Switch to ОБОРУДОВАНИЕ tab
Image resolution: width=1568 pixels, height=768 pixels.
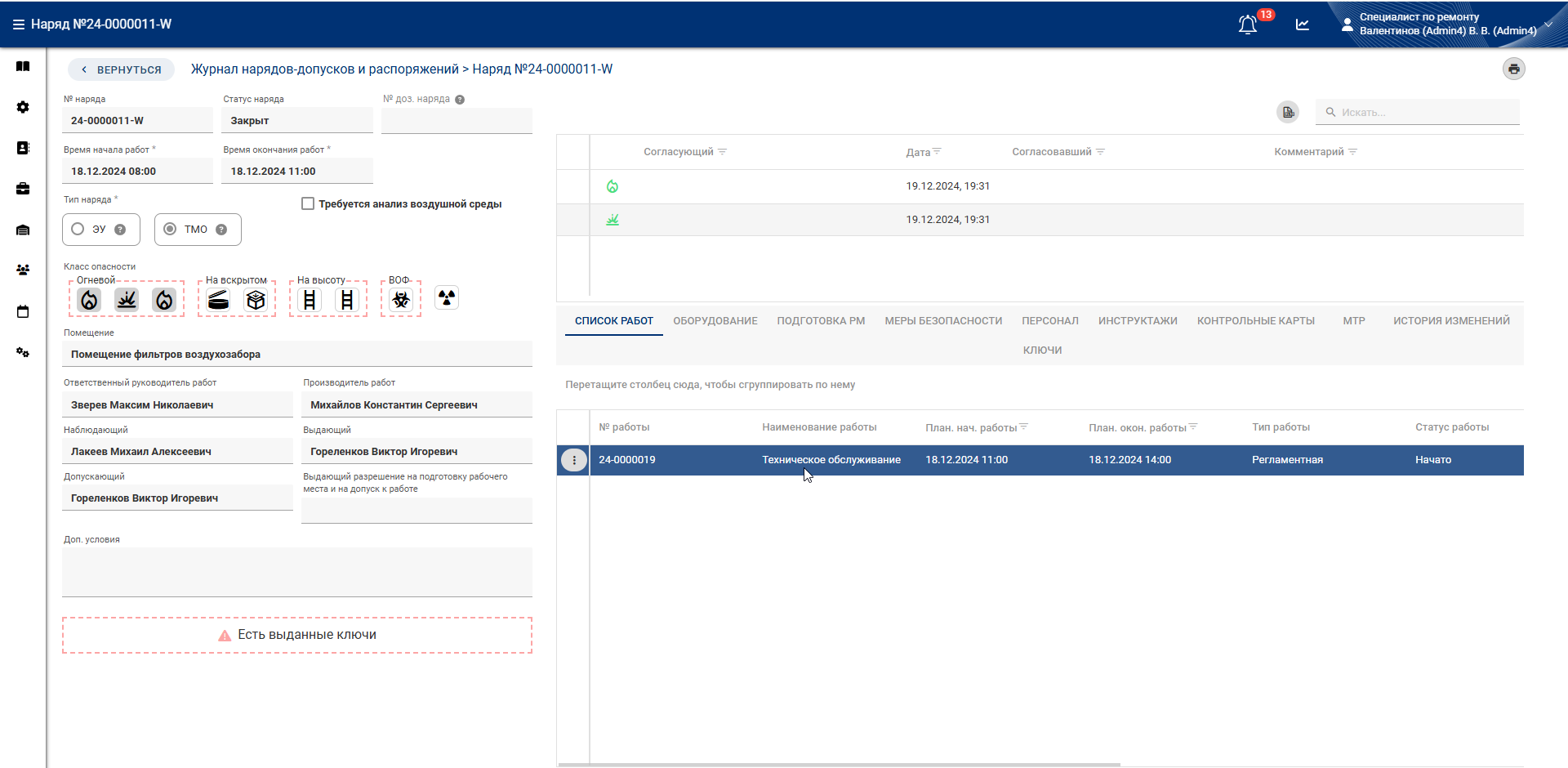tap(715, 321)
